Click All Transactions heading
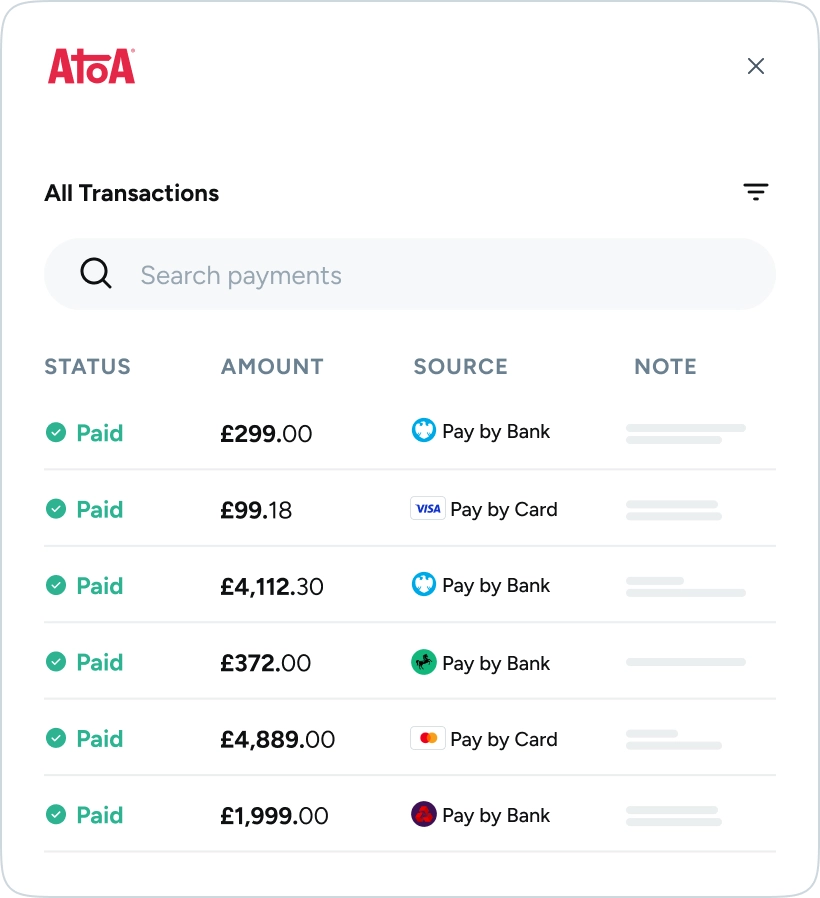The height and width of the screenshot is (898, 820). tap(131, 193)
